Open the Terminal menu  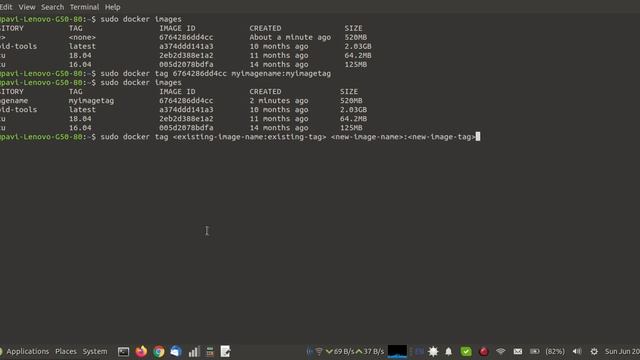(84, 7)
